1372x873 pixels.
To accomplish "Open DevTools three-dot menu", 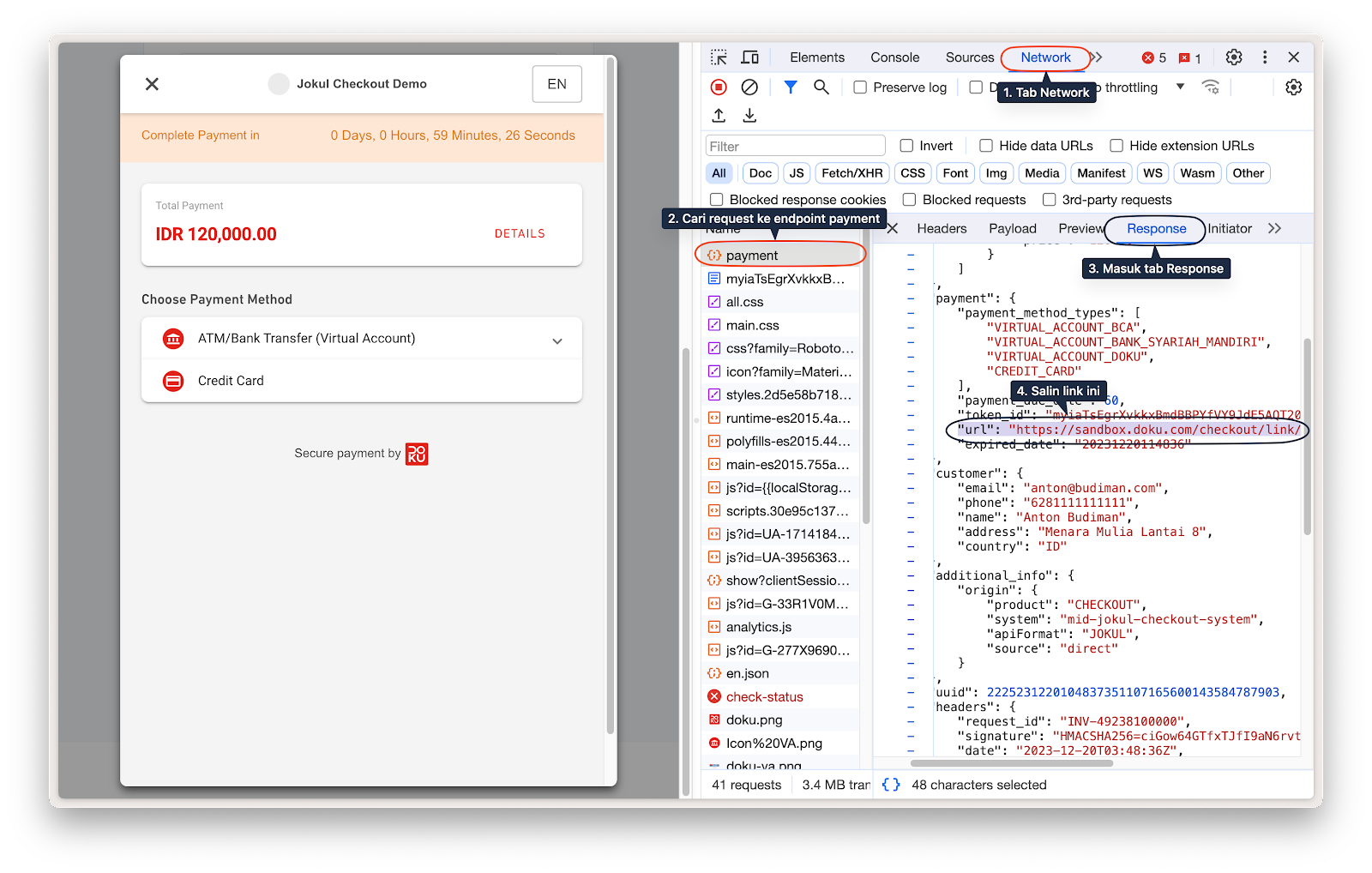I will pos(1265,57).
